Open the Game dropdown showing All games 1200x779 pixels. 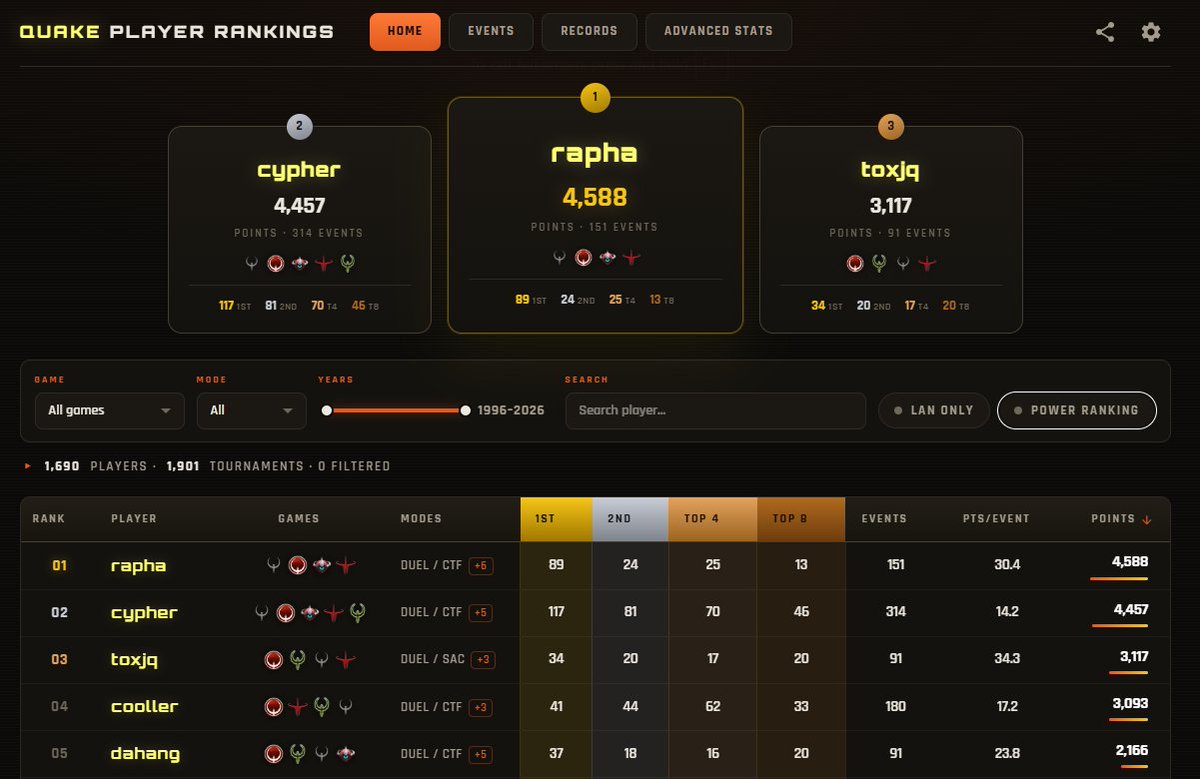coord(110,411)
